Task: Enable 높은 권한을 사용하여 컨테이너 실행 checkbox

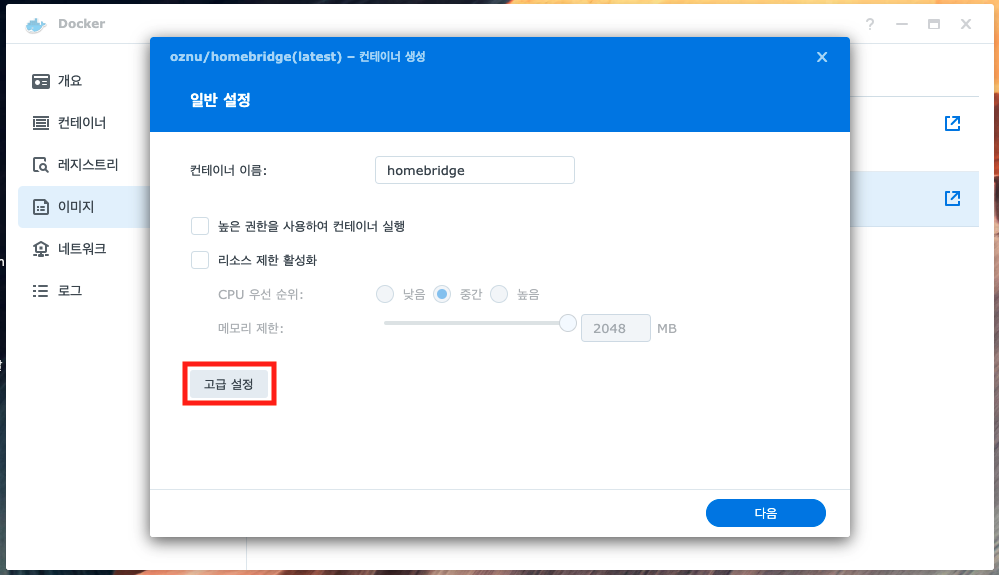Action: click(200, 226)
